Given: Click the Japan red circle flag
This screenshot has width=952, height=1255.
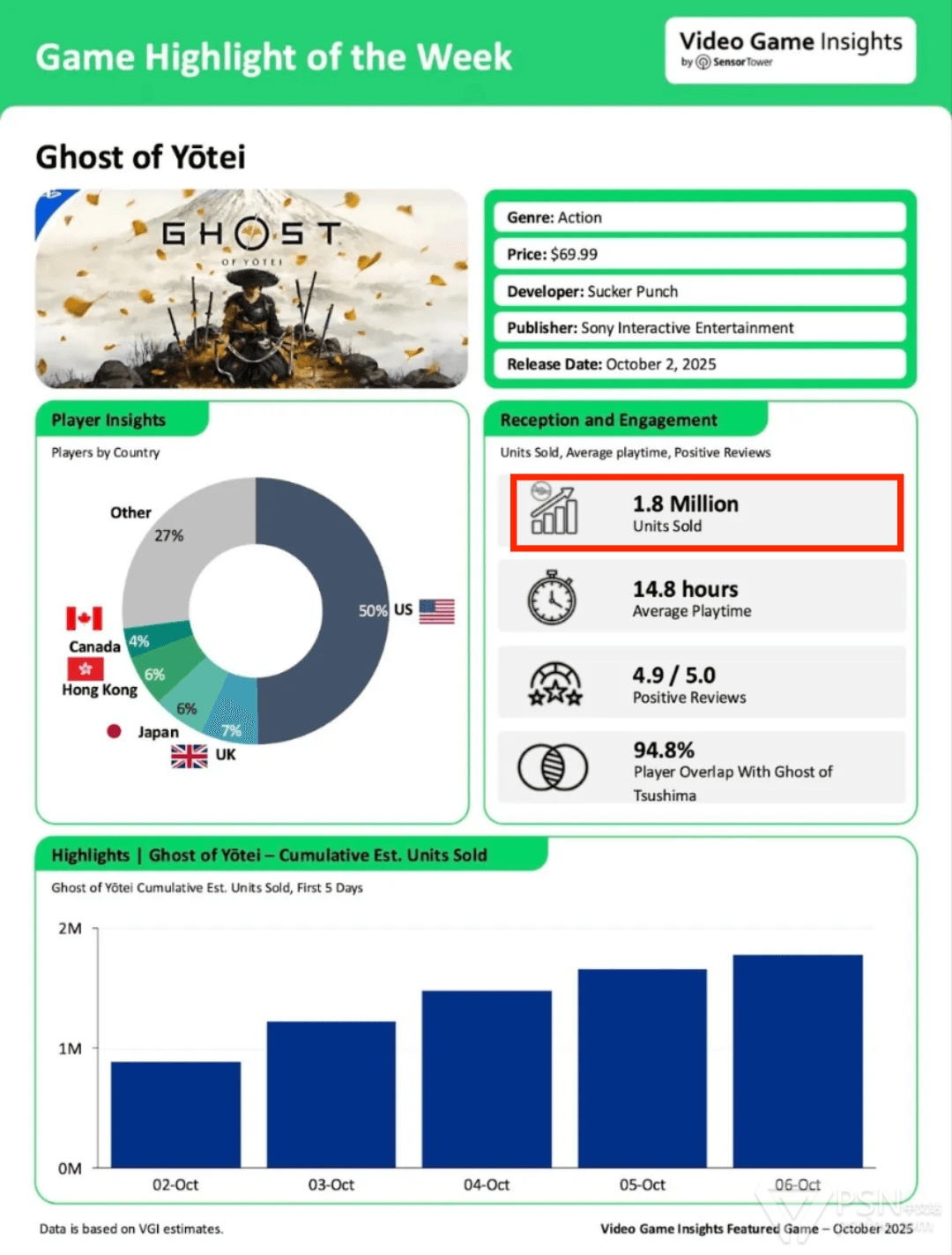Looking at the screenshot, I should [x=114, y=731].
